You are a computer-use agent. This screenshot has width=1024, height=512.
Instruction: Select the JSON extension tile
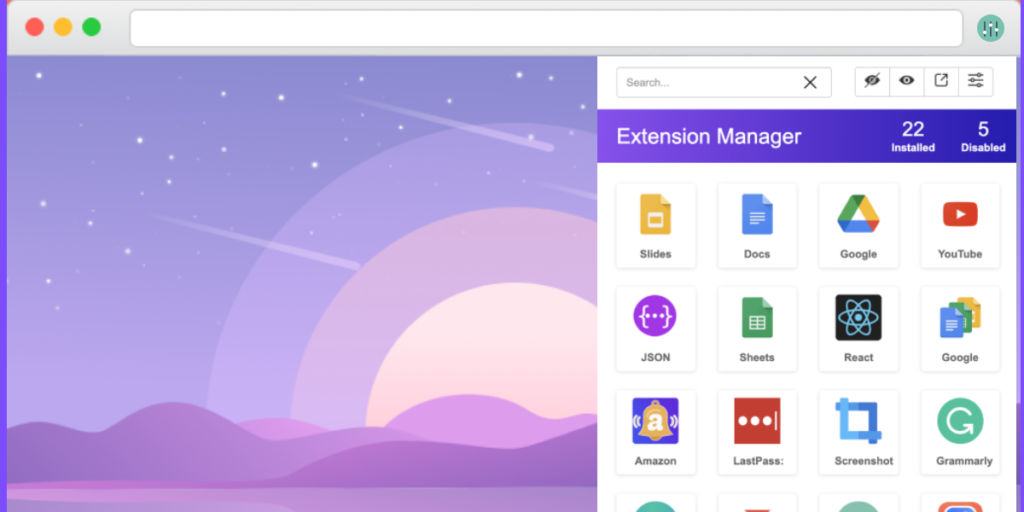pyautogui.click(x=656, y=329)
